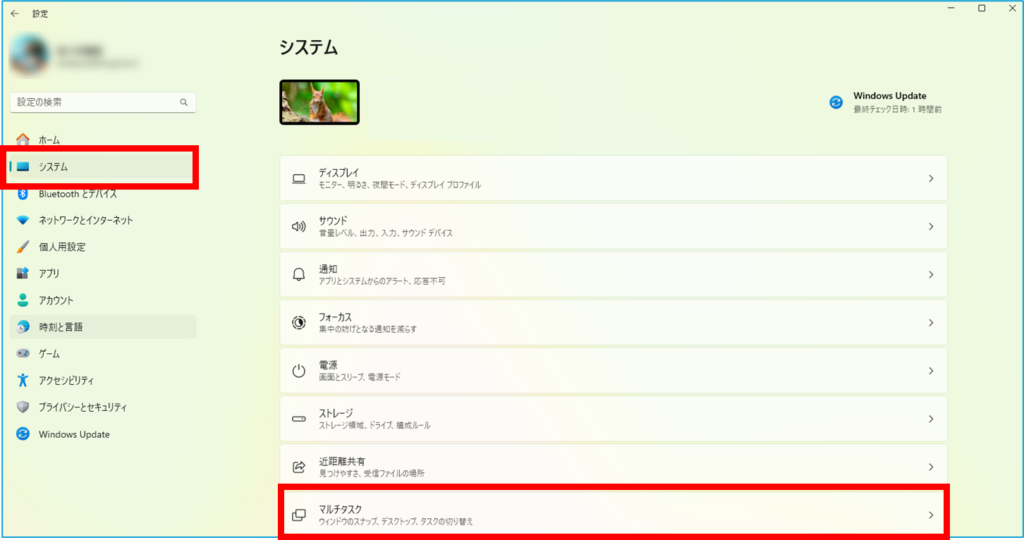Open ホーム with the house icon
Screen dimensions: 1024x540
click(23, 140)
